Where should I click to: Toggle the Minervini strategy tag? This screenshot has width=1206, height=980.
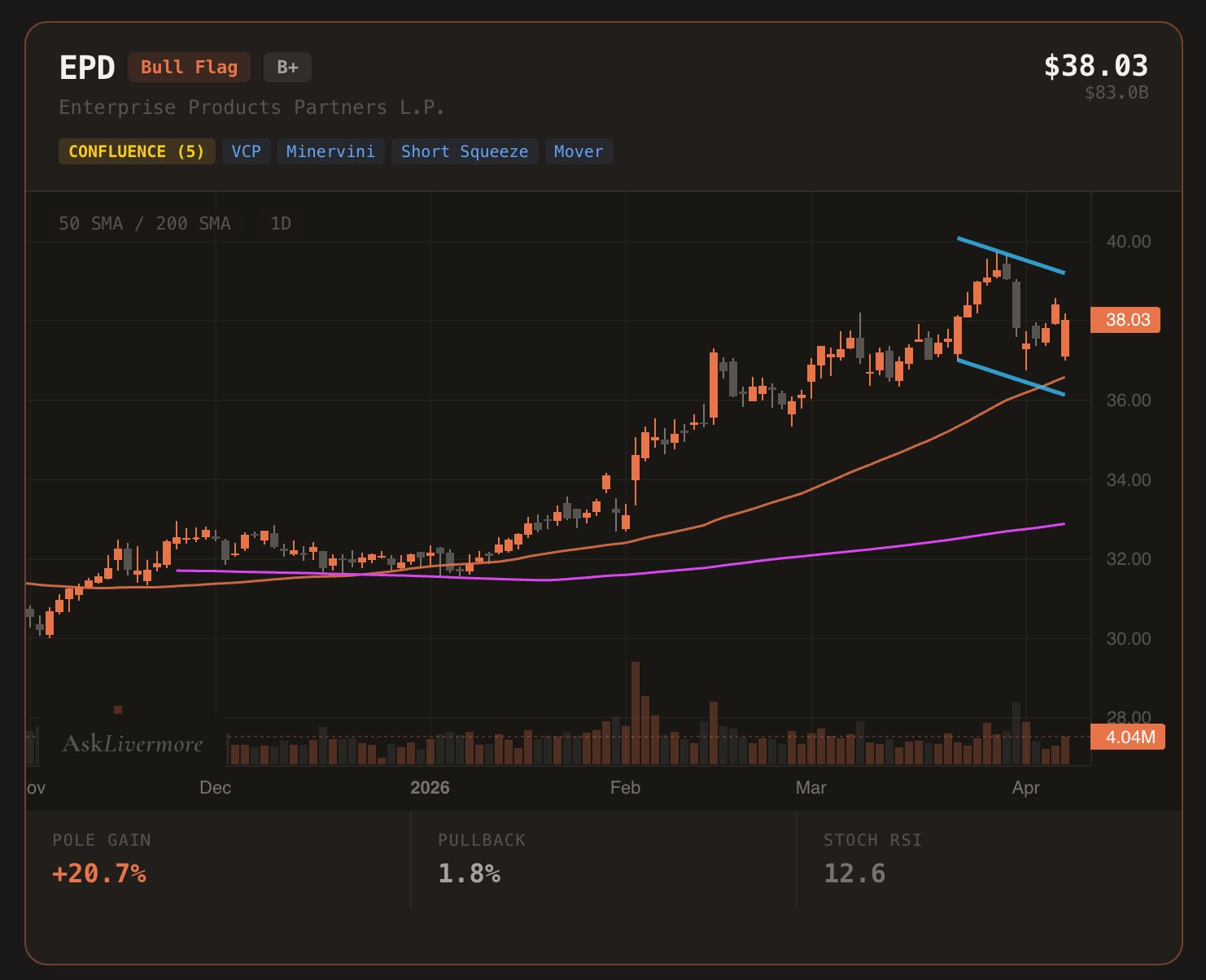[x=330, y=151]
